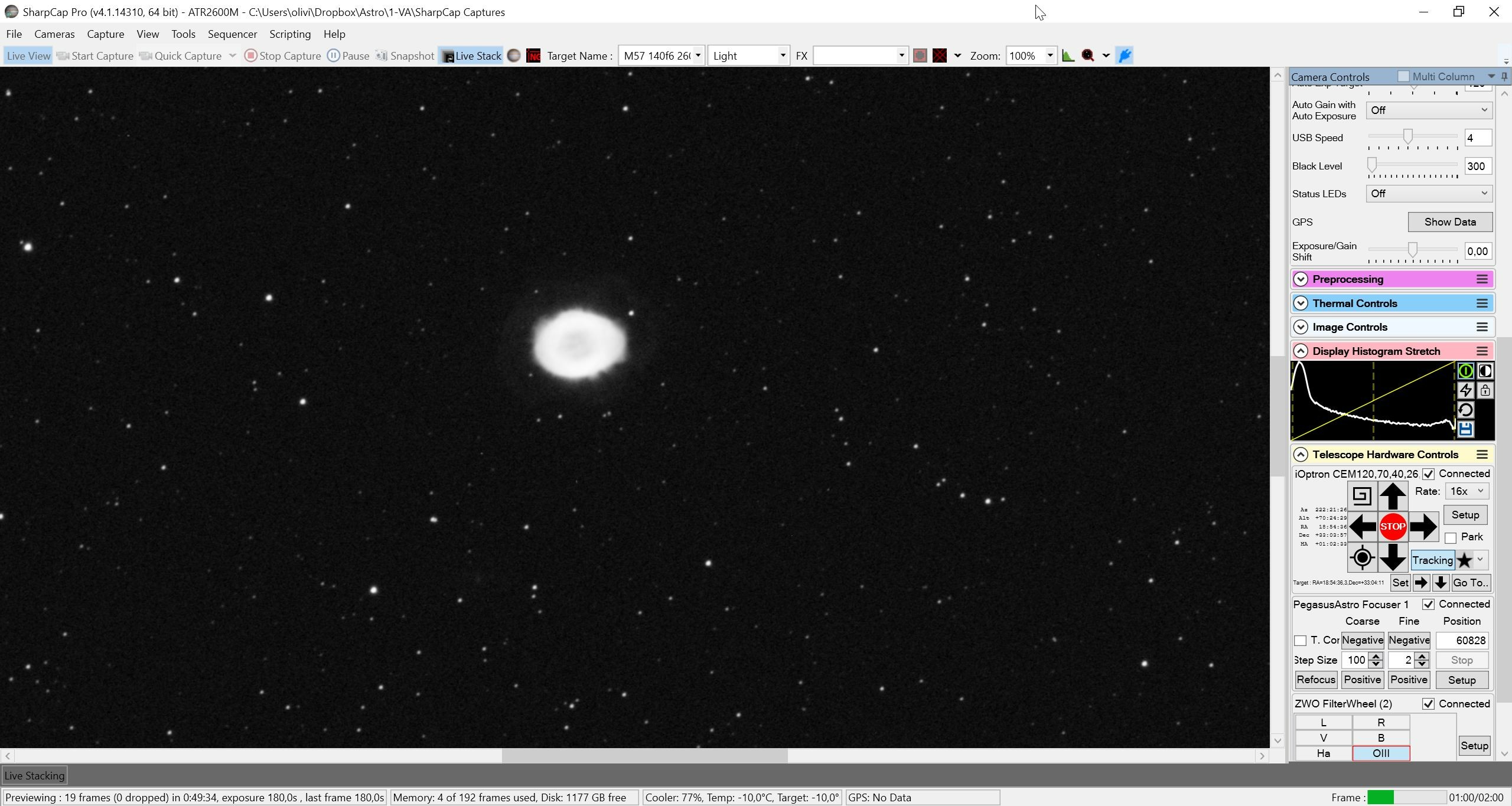
Task: Uncheck the PegasusAstro Focuser Connected checkbox
Action: coord(1428,605)
